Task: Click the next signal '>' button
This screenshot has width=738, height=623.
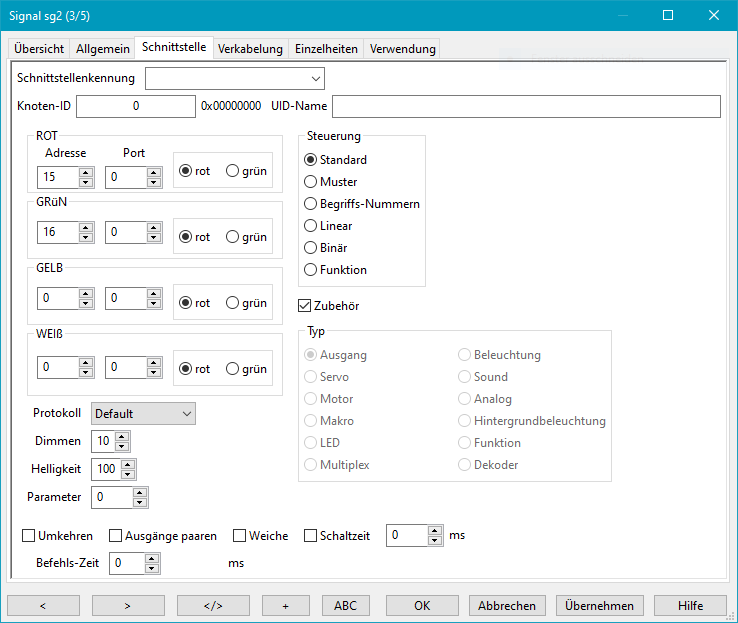Action: click(128, 605)
